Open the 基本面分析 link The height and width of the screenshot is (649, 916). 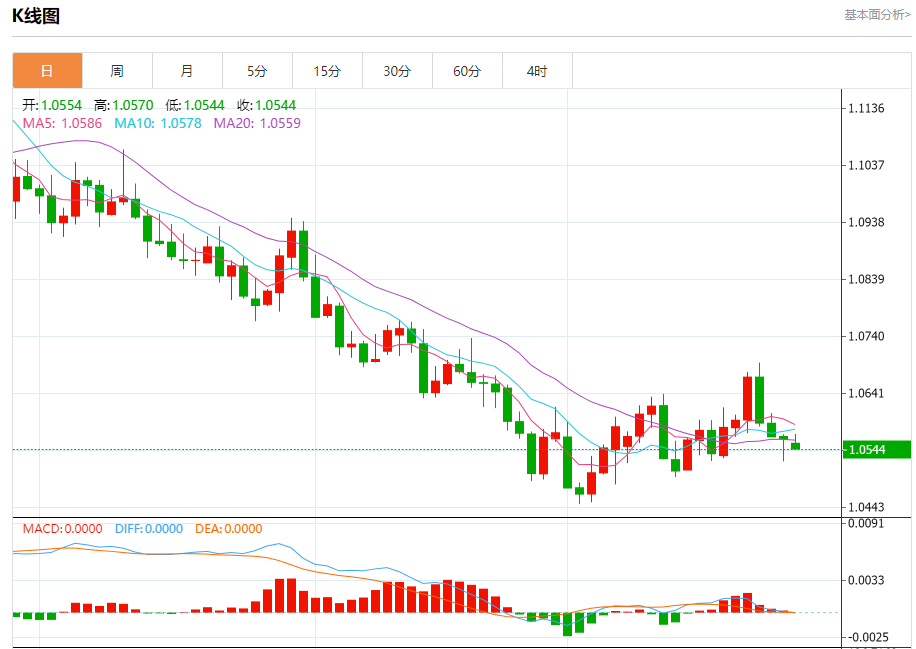point(877,15)
